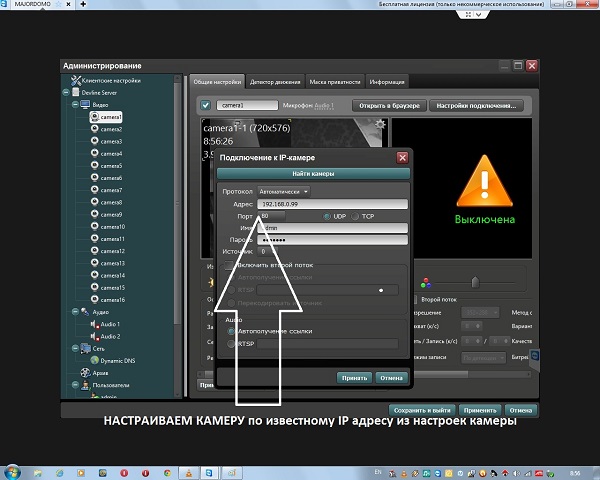The width and height of the screenshot is (600, 480).
Task: Select the UDP radio button
Action: (327, 216)
